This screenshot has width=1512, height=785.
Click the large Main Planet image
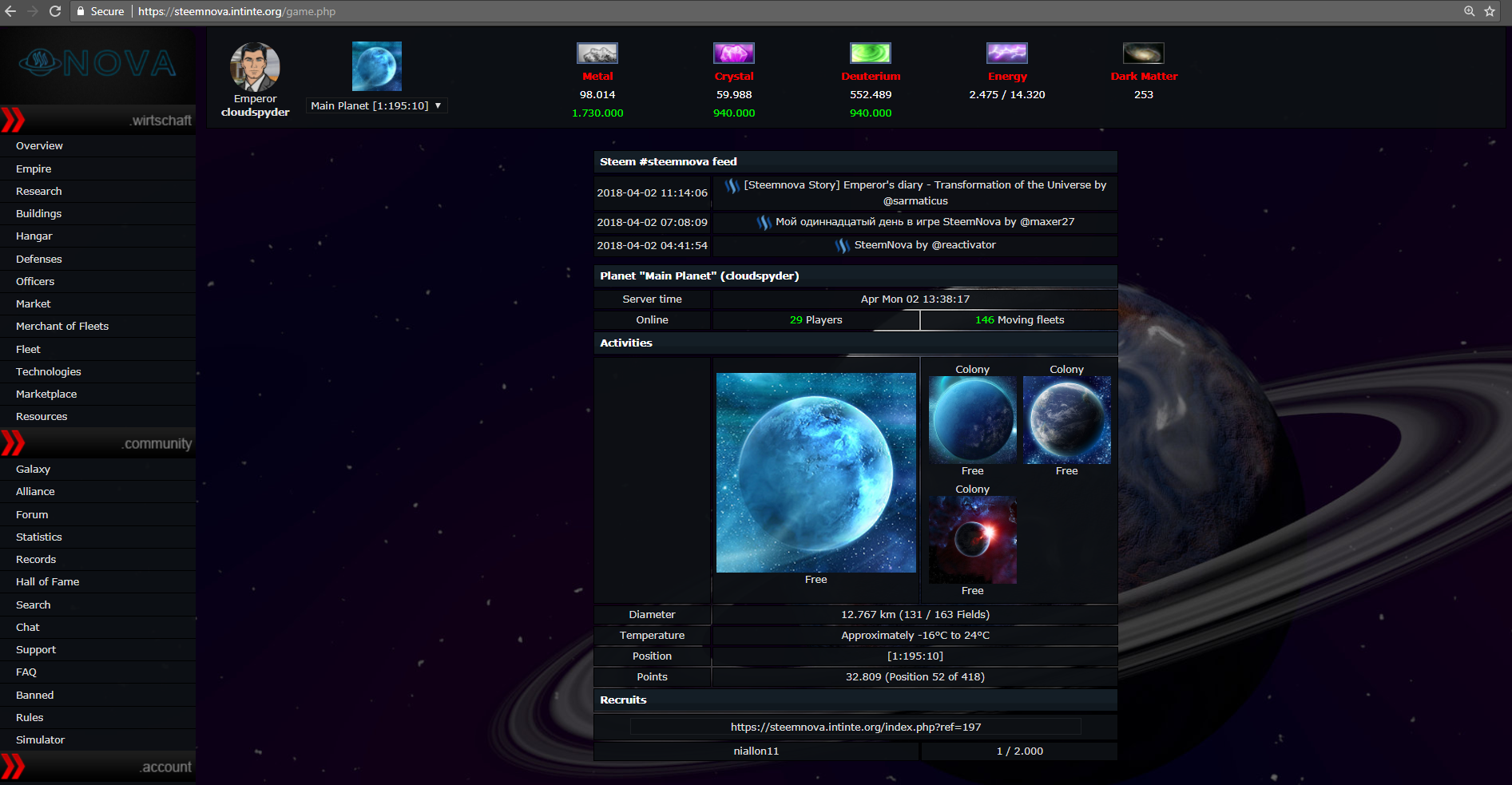tap(816, 473)
